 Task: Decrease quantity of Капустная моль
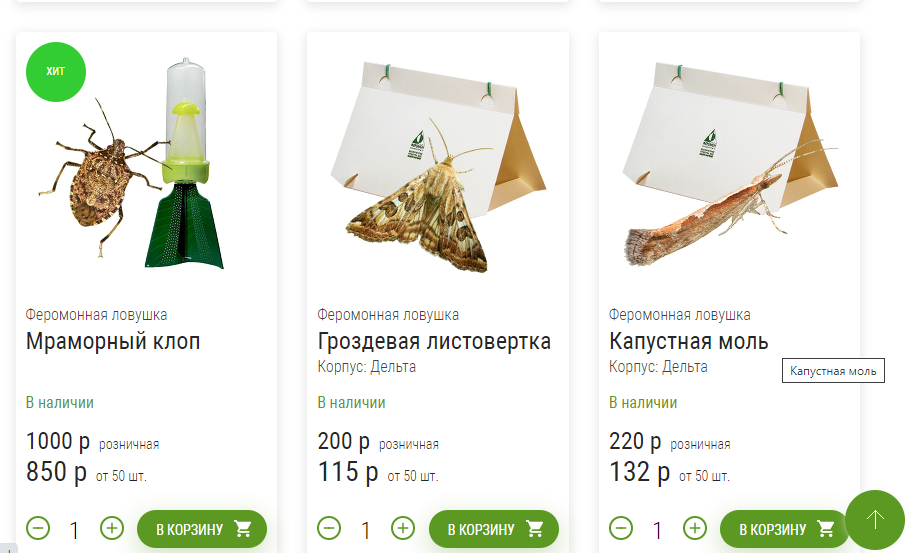tap(621, 528)
